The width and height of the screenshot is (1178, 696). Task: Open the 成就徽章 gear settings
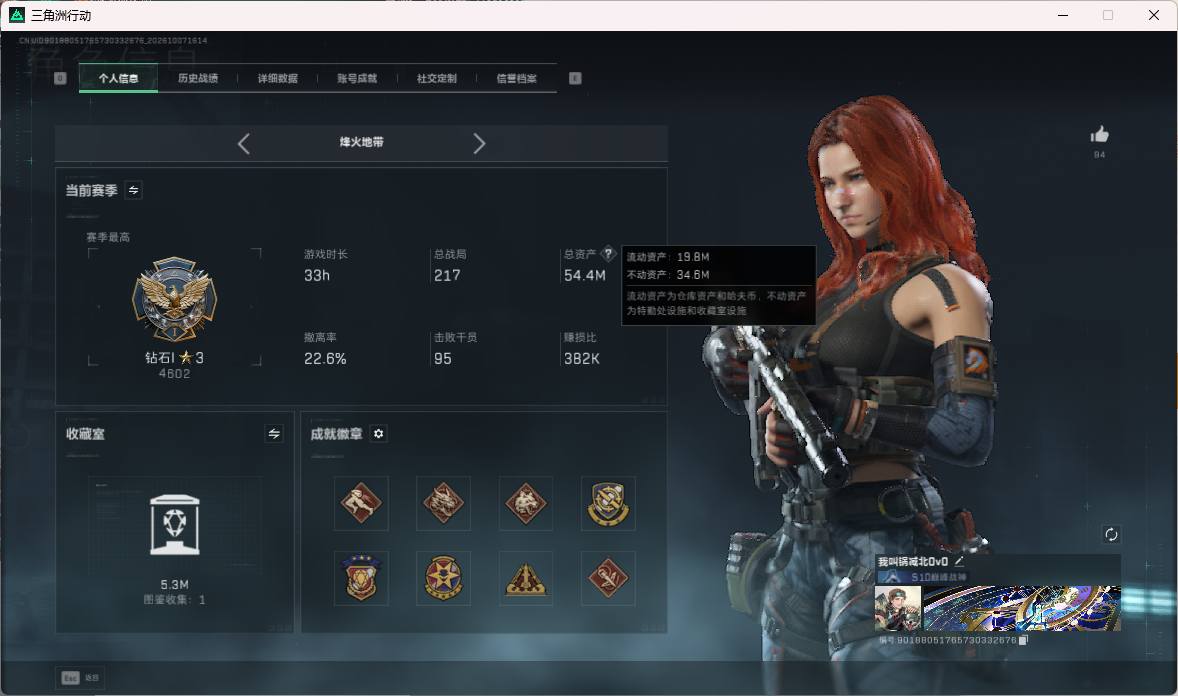379,434
